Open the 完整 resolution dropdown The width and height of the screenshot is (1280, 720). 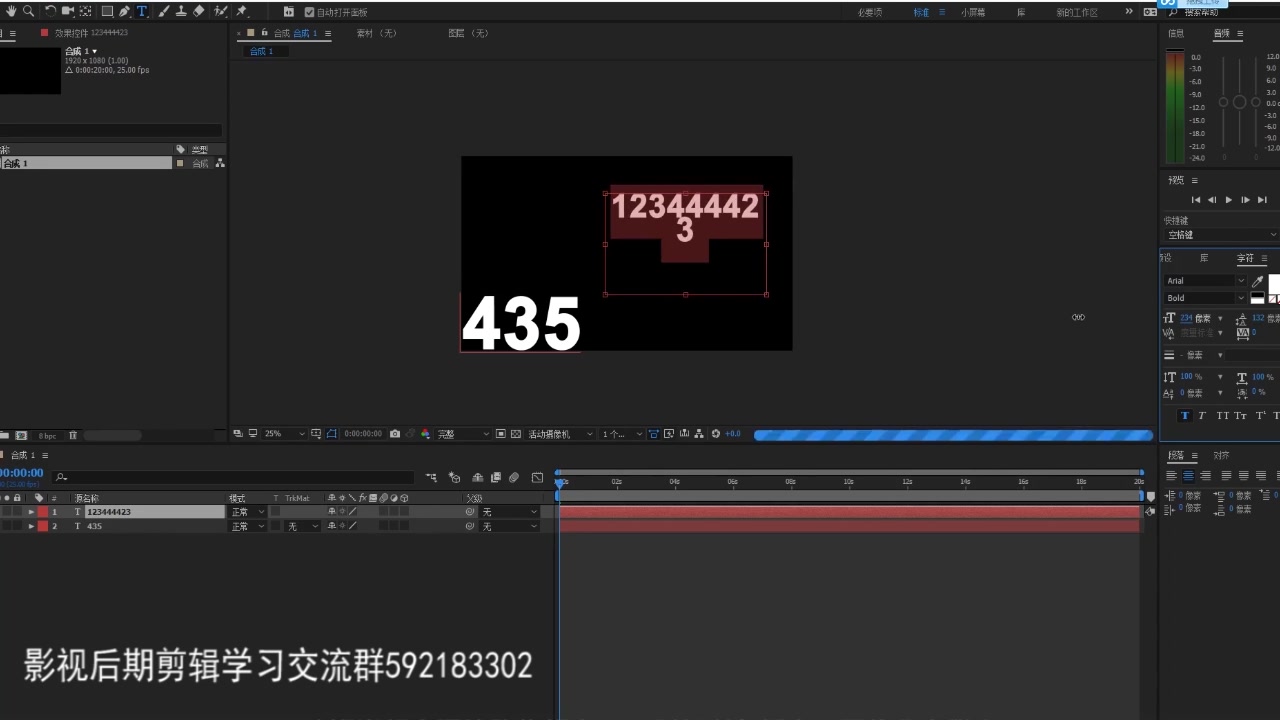pos(464,434)
